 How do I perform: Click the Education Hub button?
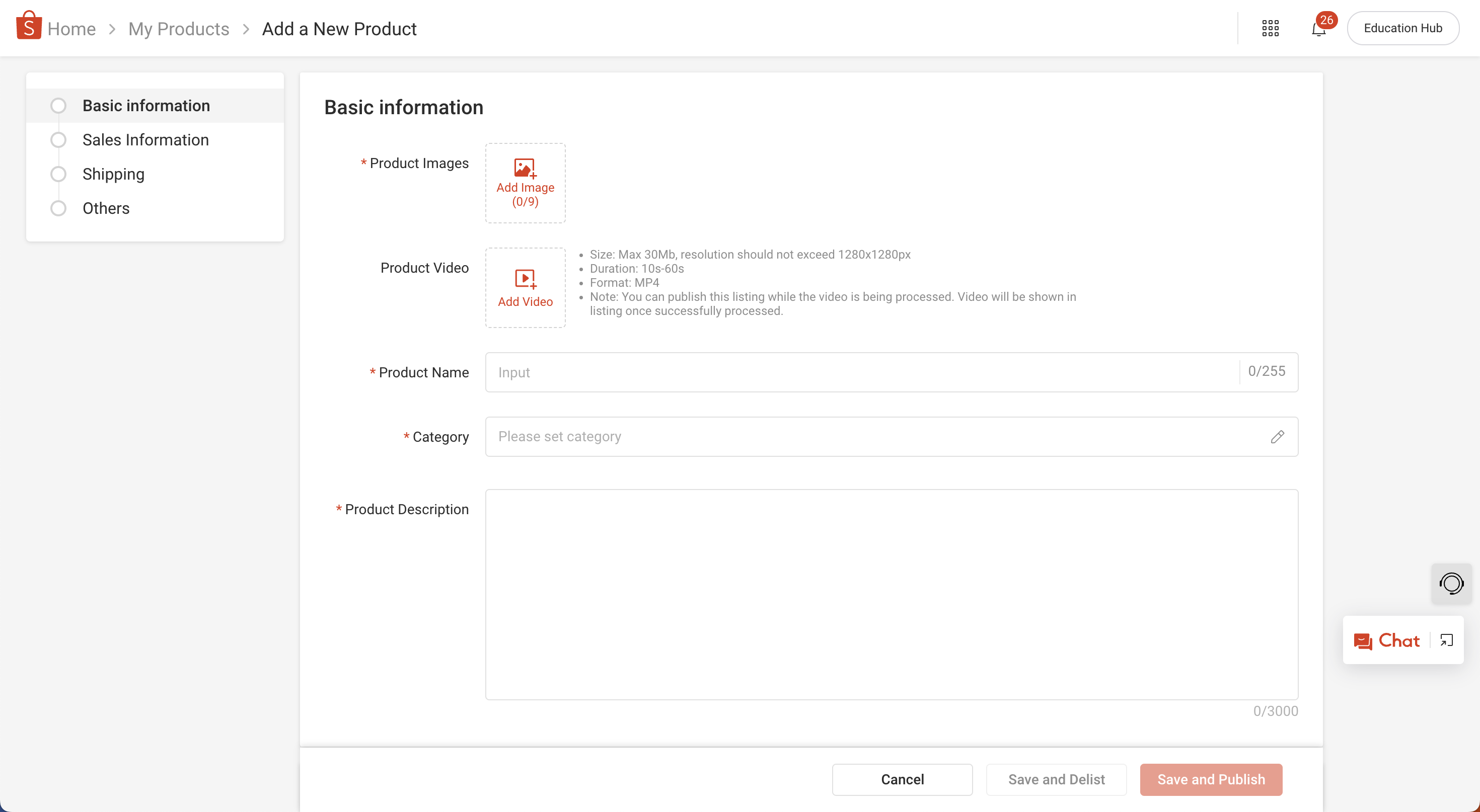(x=1402, y=28)
